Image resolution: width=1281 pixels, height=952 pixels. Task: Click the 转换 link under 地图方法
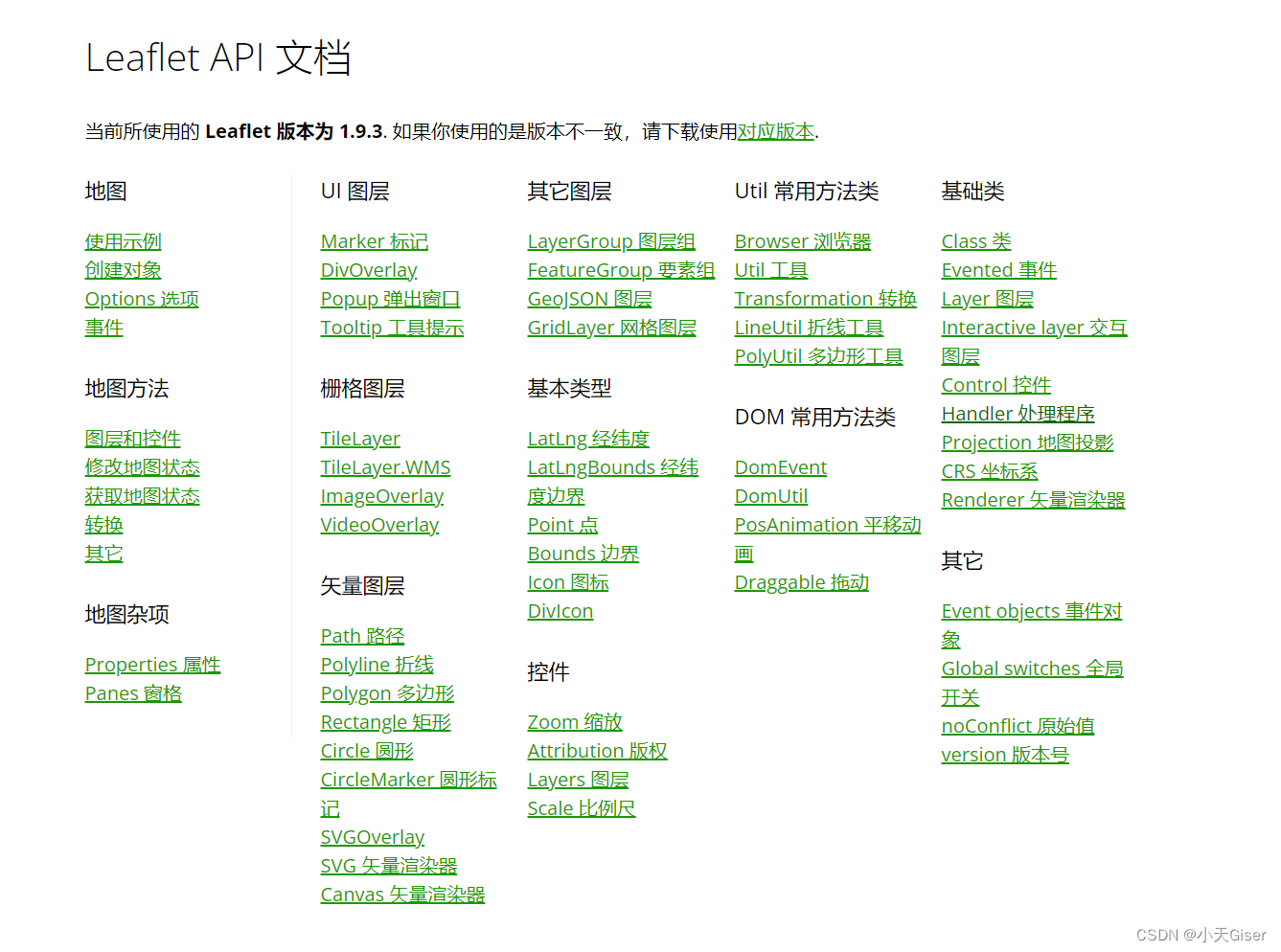click(x=103, y=525)
